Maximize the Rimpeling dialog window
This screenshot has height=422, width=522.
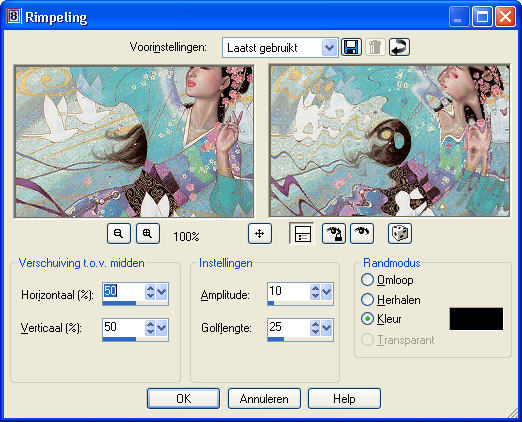pos(482,16)
